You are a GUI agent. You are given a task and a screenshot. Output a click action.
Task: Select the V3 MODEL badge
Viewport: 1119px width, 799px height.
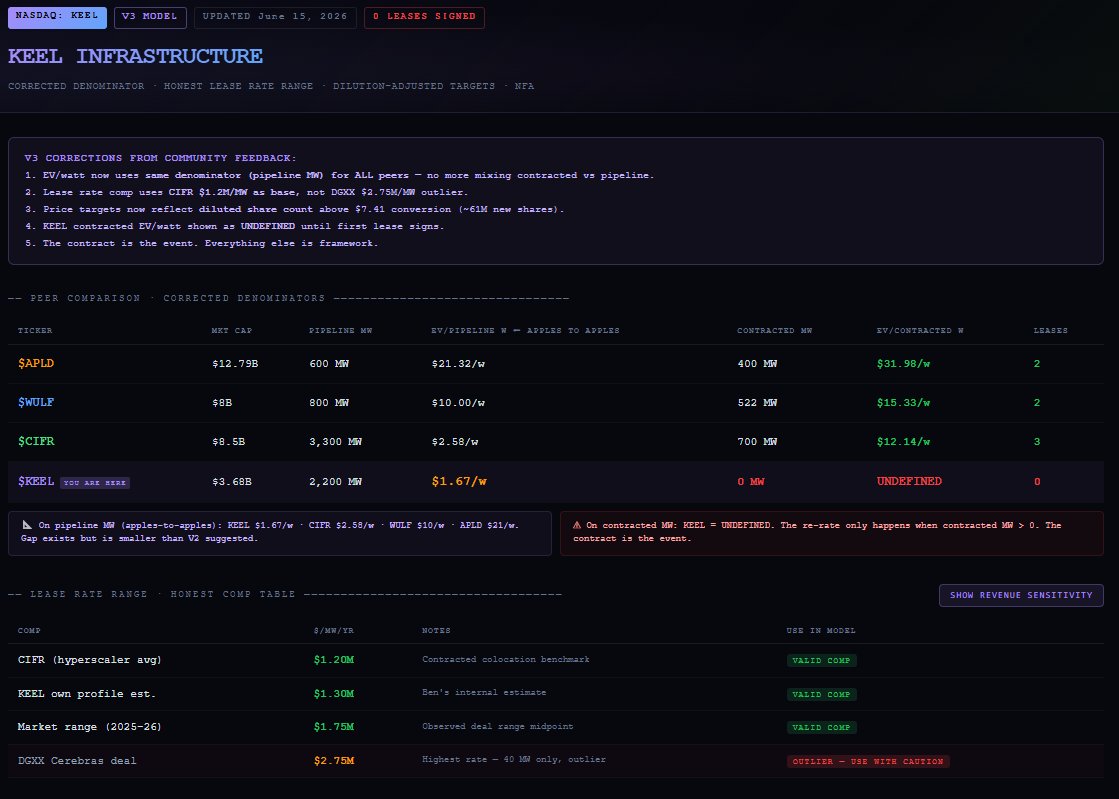150,17
